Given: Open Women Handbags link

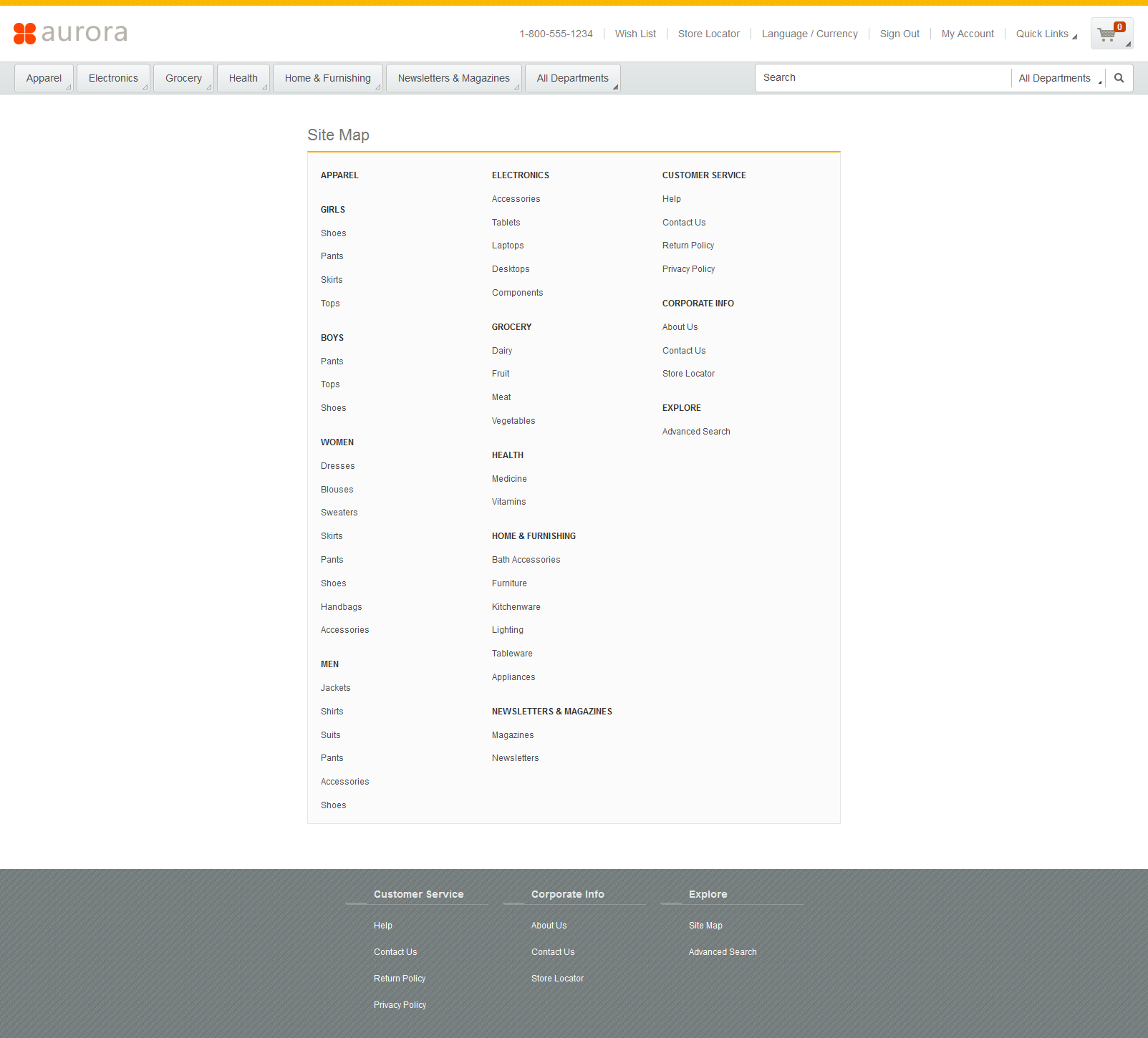Looking at the screenshot, I should click(x=342, y=607).
